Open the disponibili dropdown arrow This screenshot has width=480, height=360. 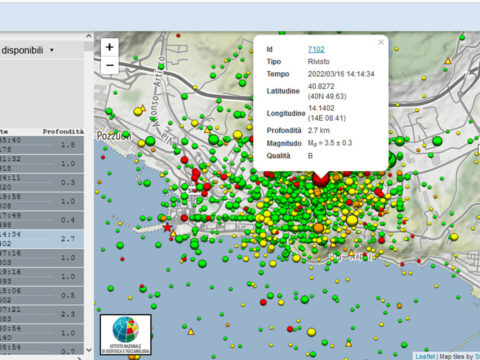pyautogui.click(x=52, y=50)
